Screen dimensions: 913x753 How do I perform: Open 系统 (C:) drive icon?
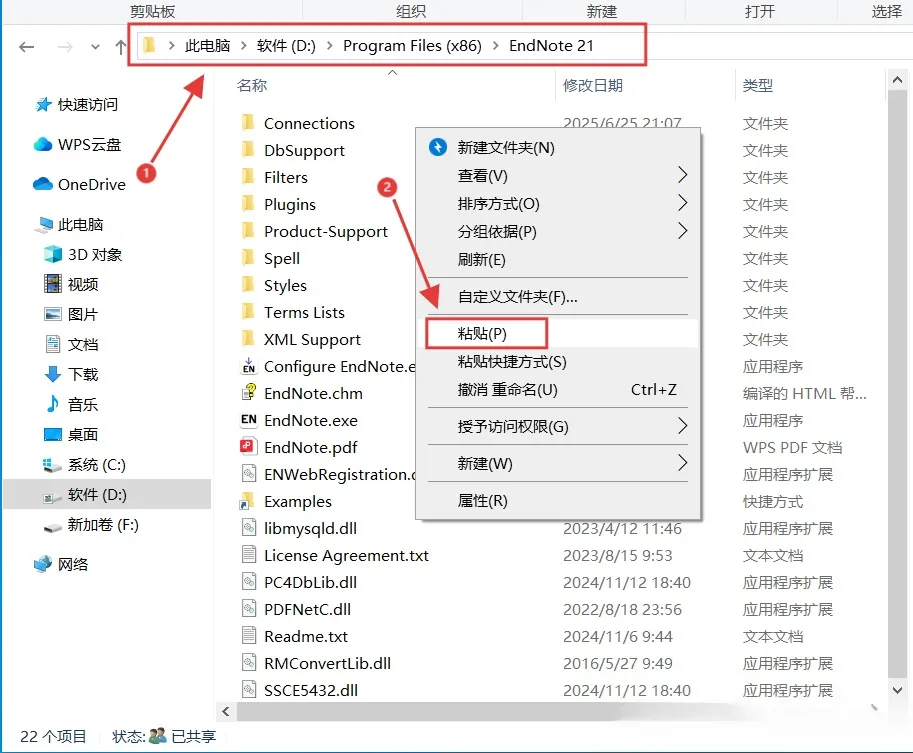click(52, 465)
